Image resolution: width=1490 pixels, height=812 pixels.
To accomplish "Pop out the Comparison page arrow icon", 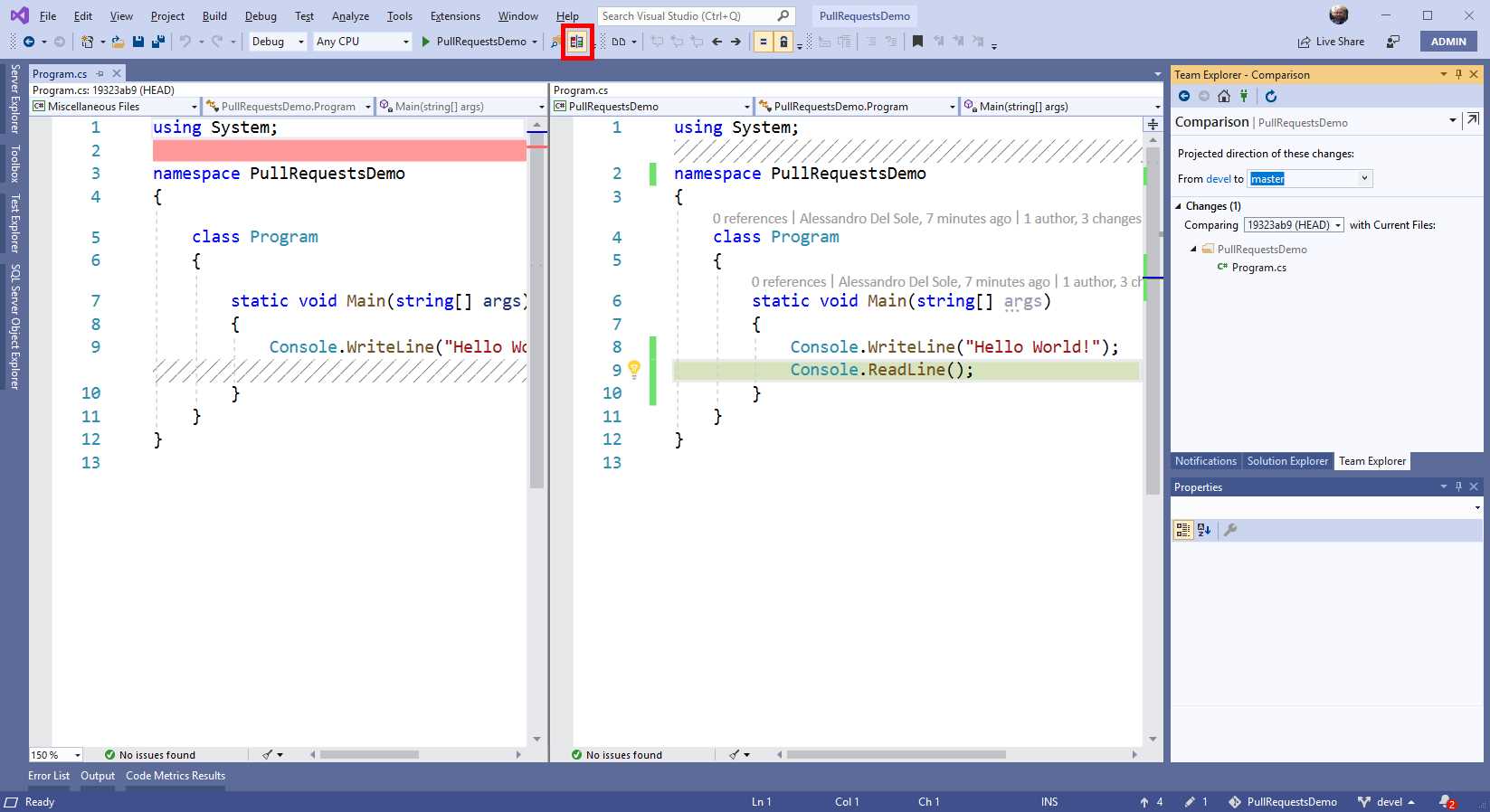I will (1473, 119).
